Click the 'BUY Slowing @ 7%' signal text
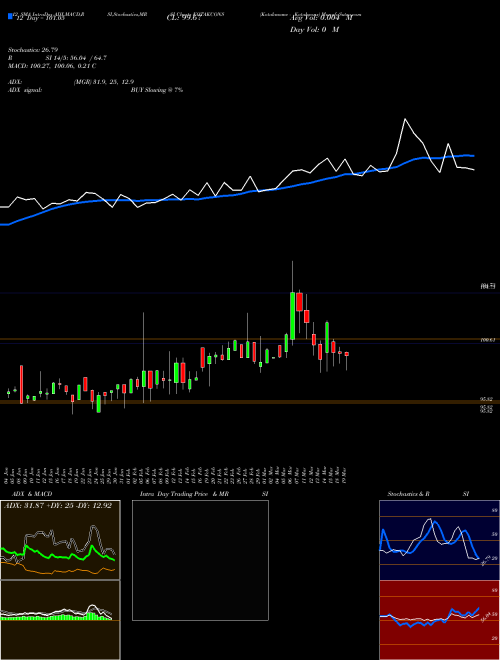Screen dimensions: 500x660 157,90
